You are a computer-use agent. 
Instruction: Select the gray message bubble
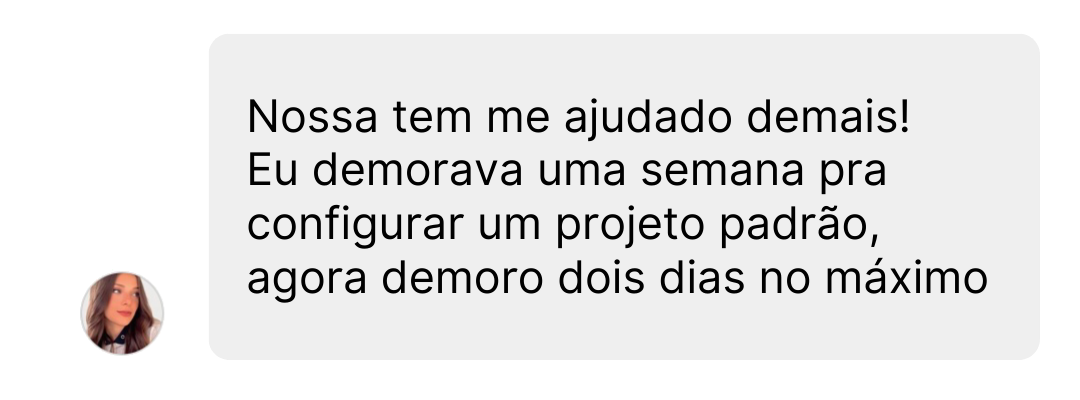pos(624,197)
